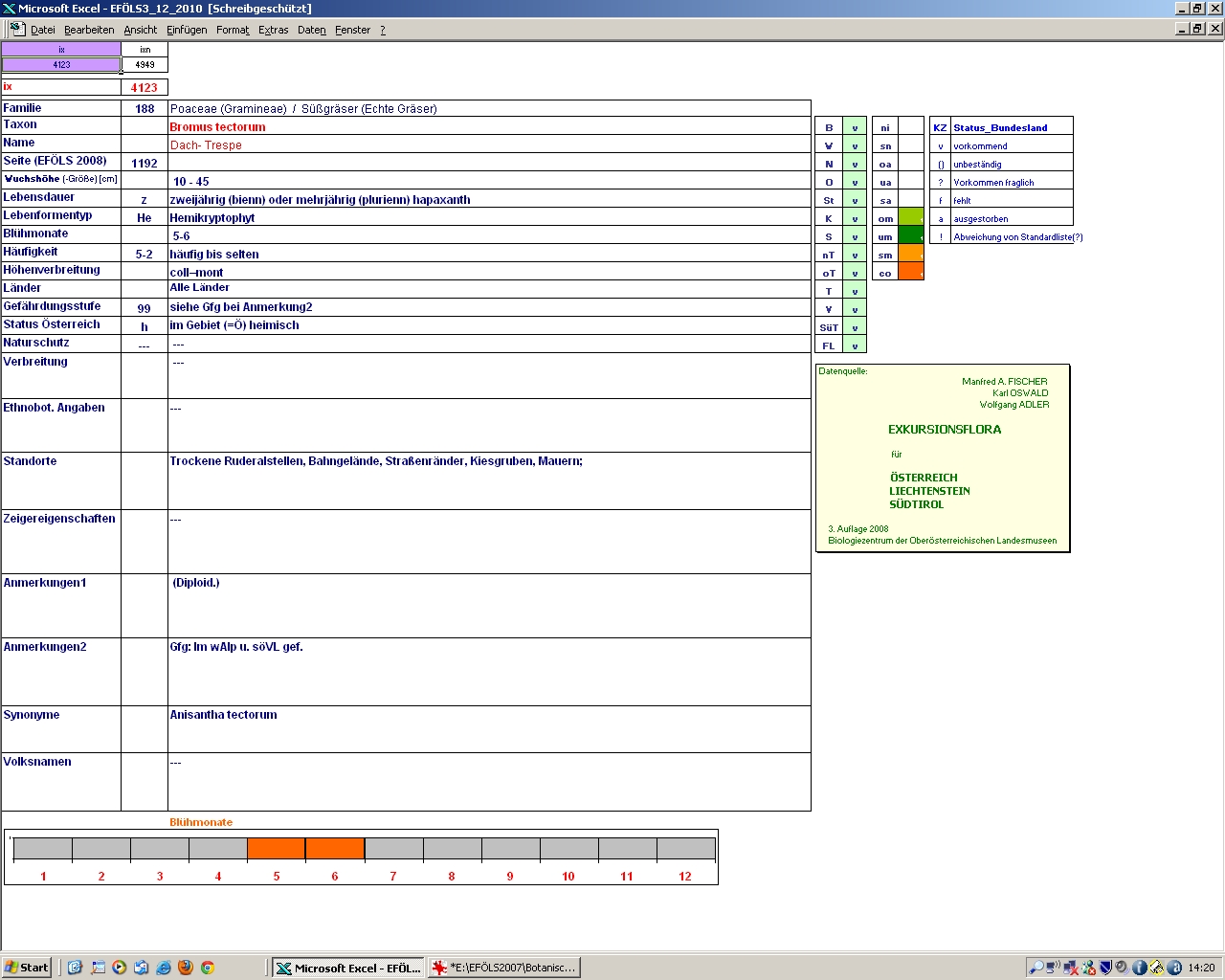The height and width of the screenshot is (980, 1225).
Task: Open the Einfügen menu
Action: [x=187, y=30]
